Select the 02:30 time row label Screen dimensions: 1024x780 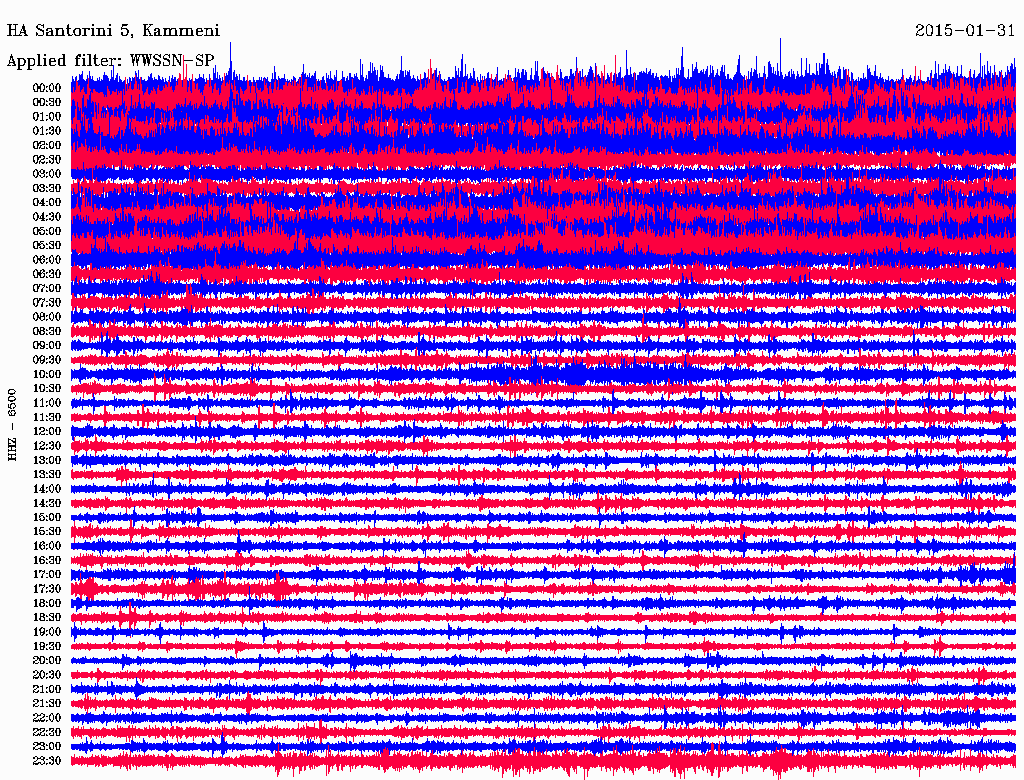(x=47, y=159)
